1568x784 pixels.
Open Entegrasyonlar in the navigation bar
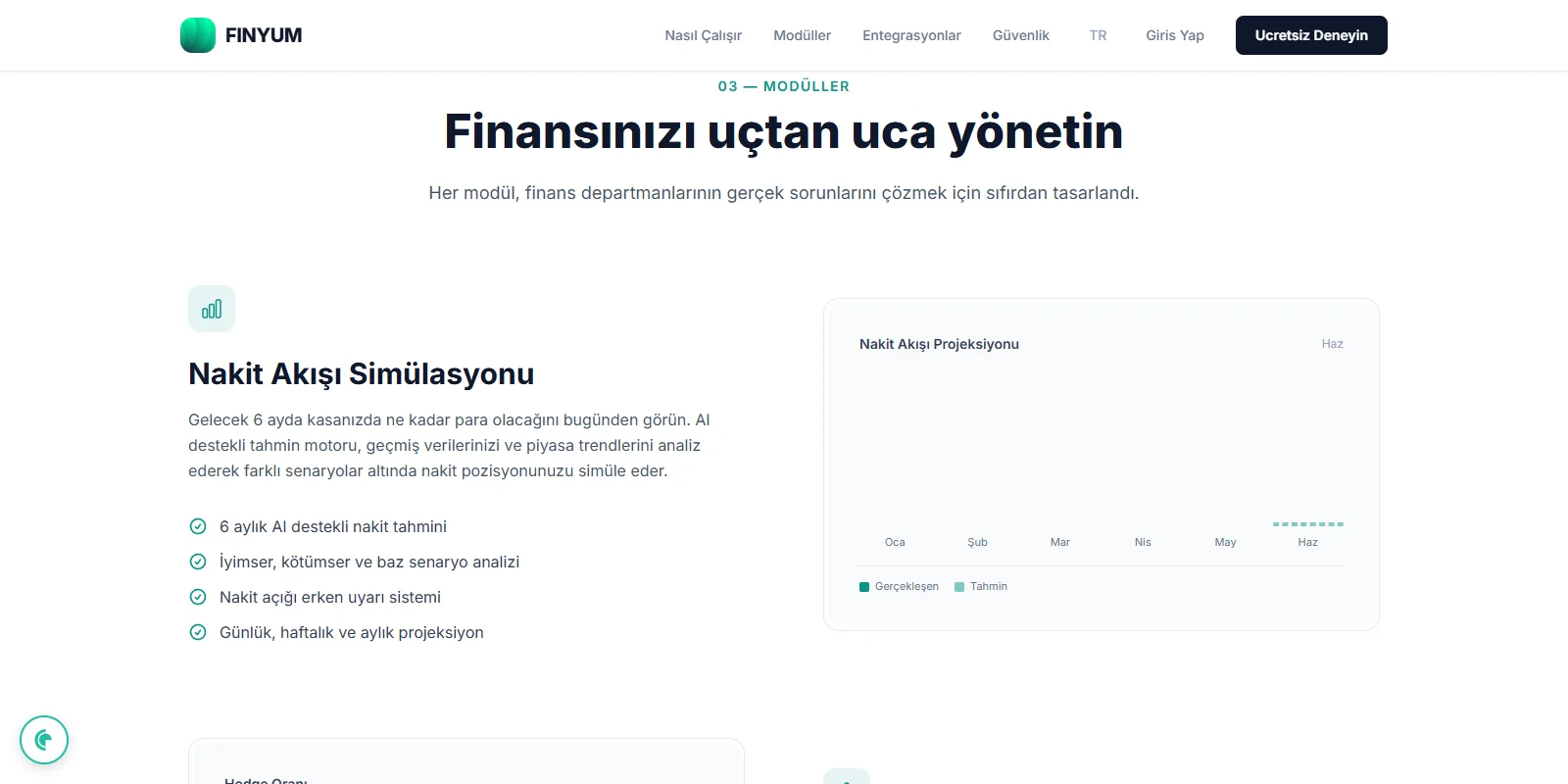point(911,35)
